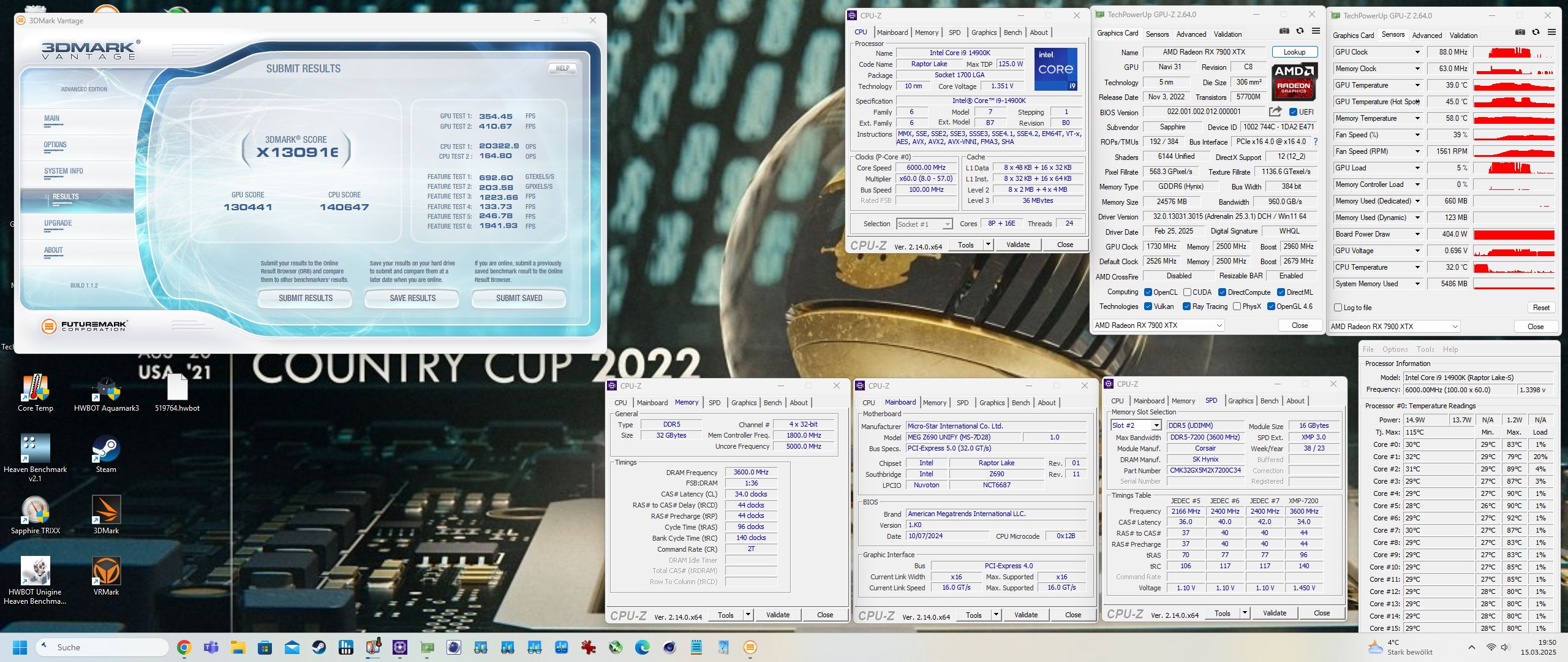Image resolution: width=1568 pixels, height=662 pixels.
Task: Open Microsoft Store from the taskbar
Action: point(265,647)
